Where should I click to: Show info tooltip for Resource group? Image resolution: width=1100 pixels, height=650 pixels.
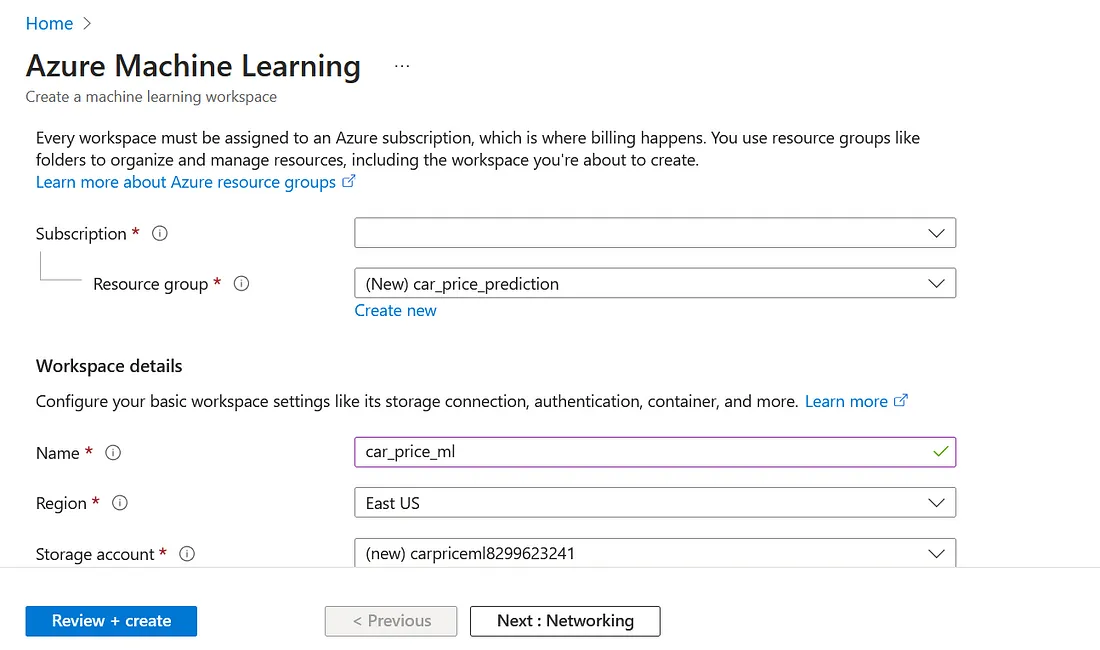tap(241, 284)
